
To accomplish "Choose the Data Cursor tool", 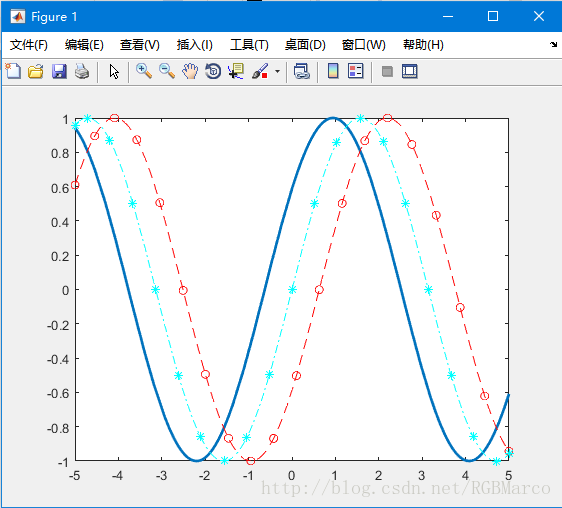I will 236,71.
